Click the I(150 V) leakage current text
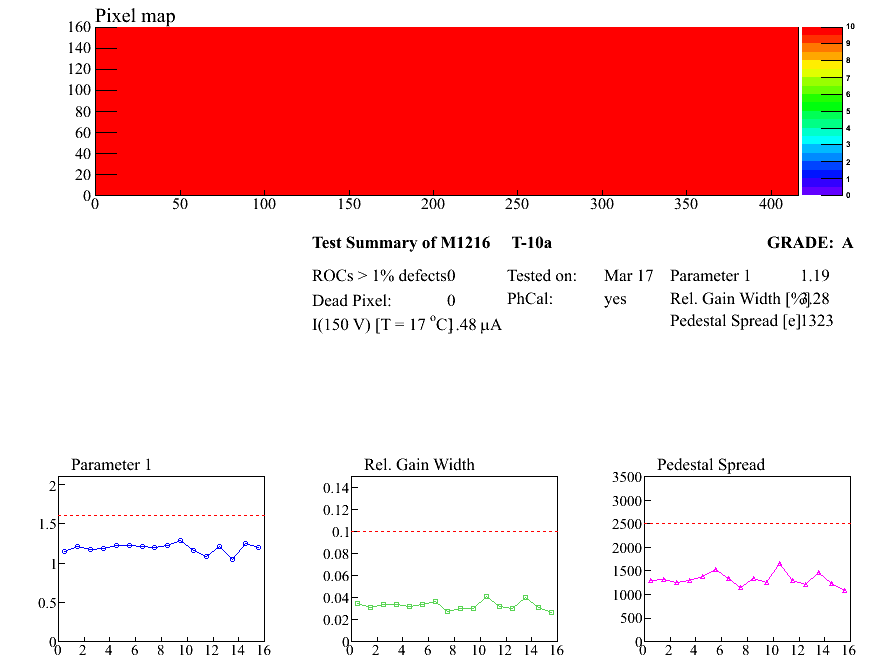Image resolution: width=896 pixels, height=672 pixels. point(406,325)
